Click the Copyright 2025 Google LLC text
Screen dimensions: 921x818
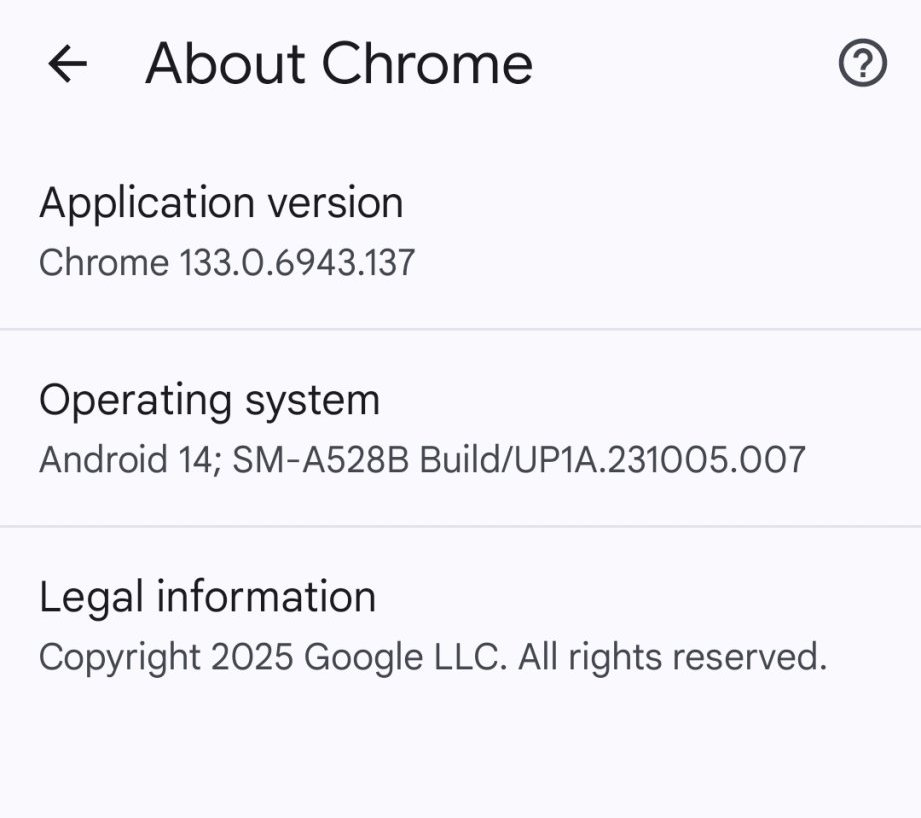[x=432, y=657]
